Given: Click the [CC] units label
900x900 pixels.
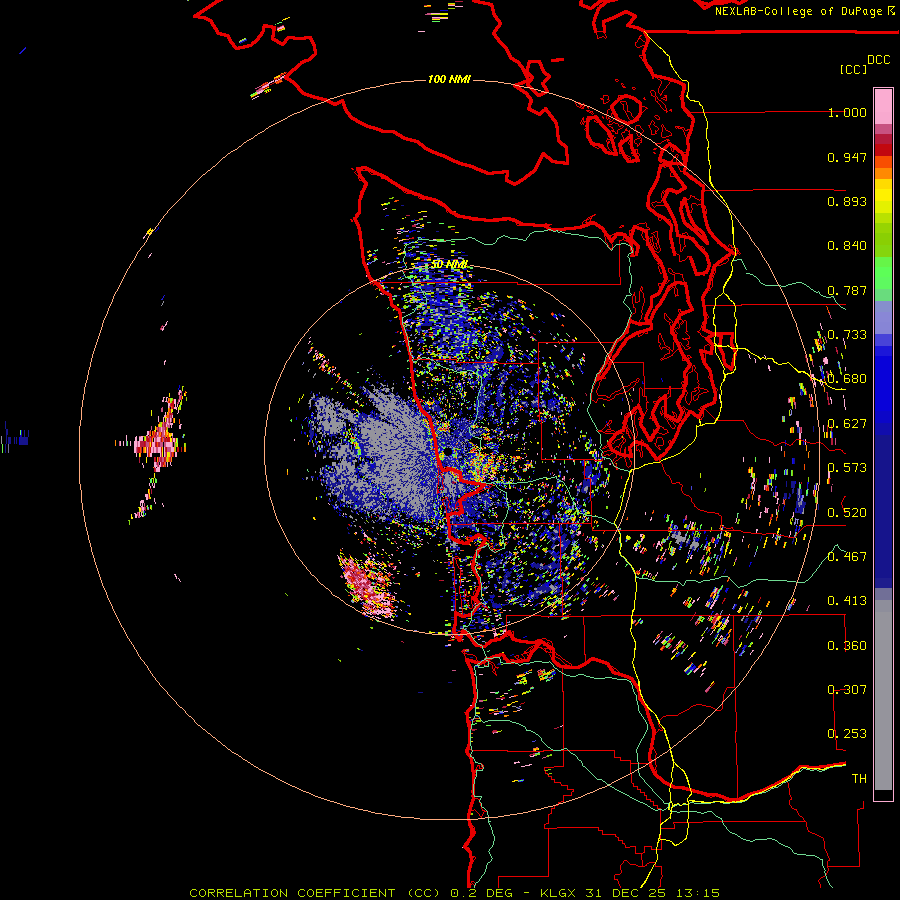Looking at the screenshot, I should click(853, 69).
